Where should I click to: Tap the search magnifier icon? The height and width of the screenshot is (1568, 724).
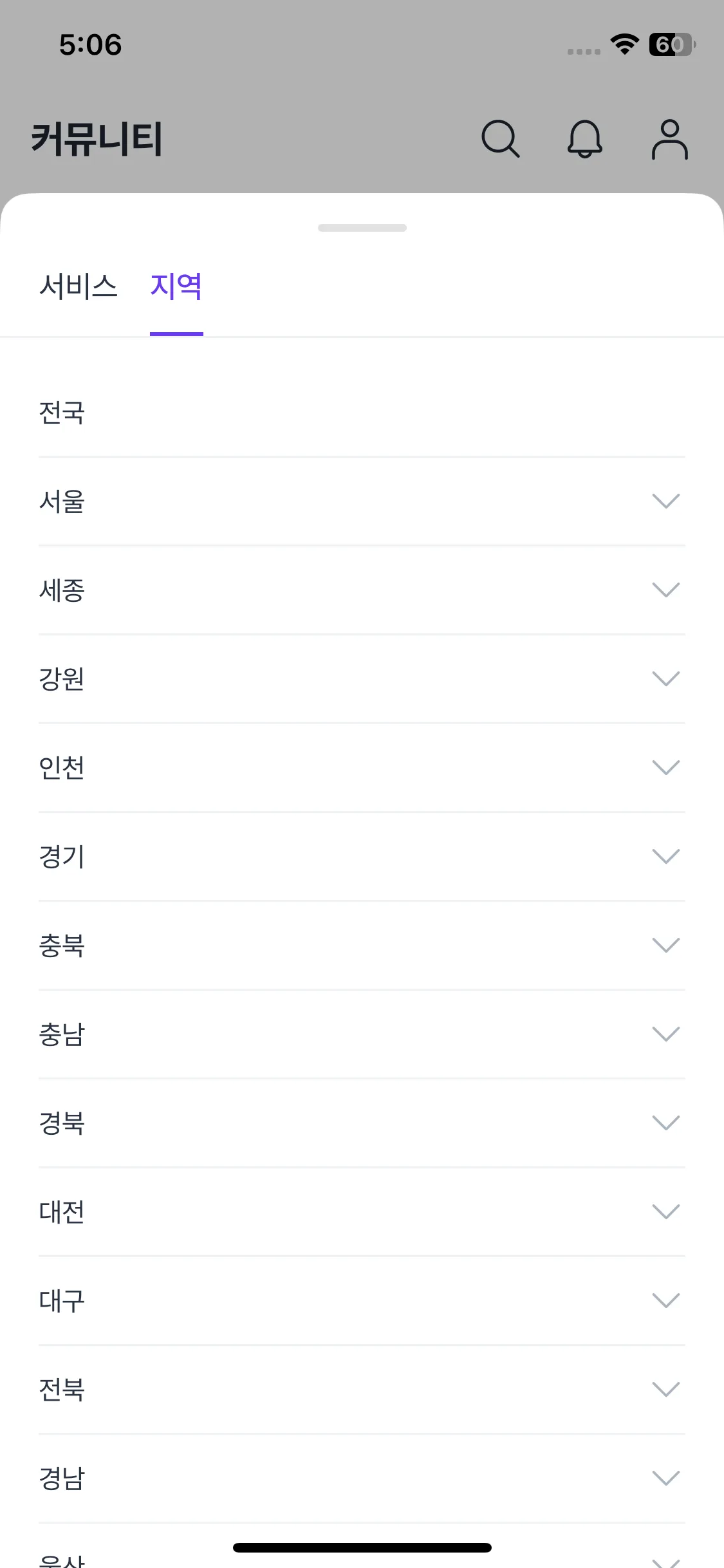click(x=500, y=138)
